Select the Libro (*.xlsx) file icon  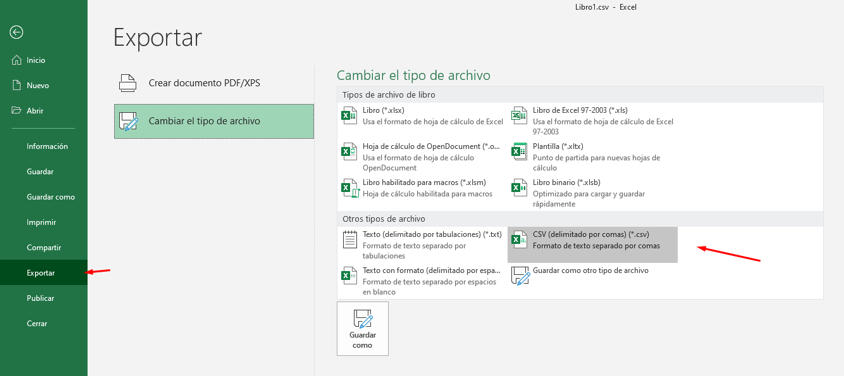[349, 116]
